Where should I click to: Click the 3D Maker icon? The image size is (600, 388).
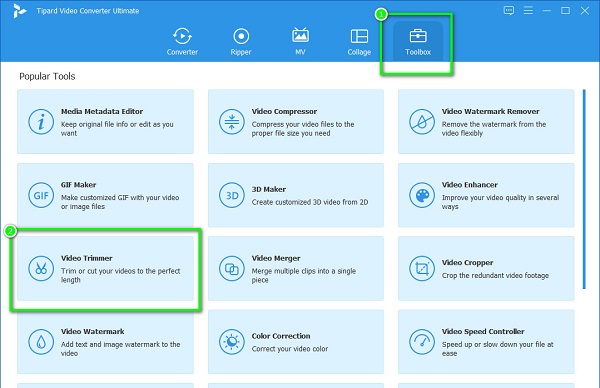pos(232,195)
